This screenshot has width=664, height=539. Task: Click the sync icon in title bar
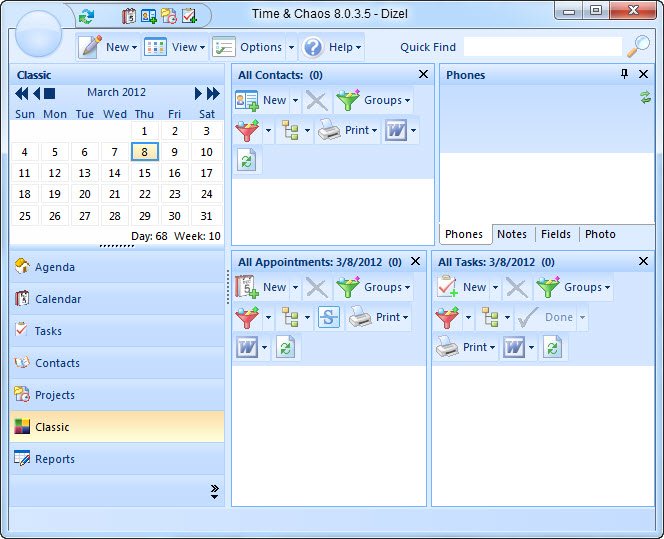click(x=86, y=16)
